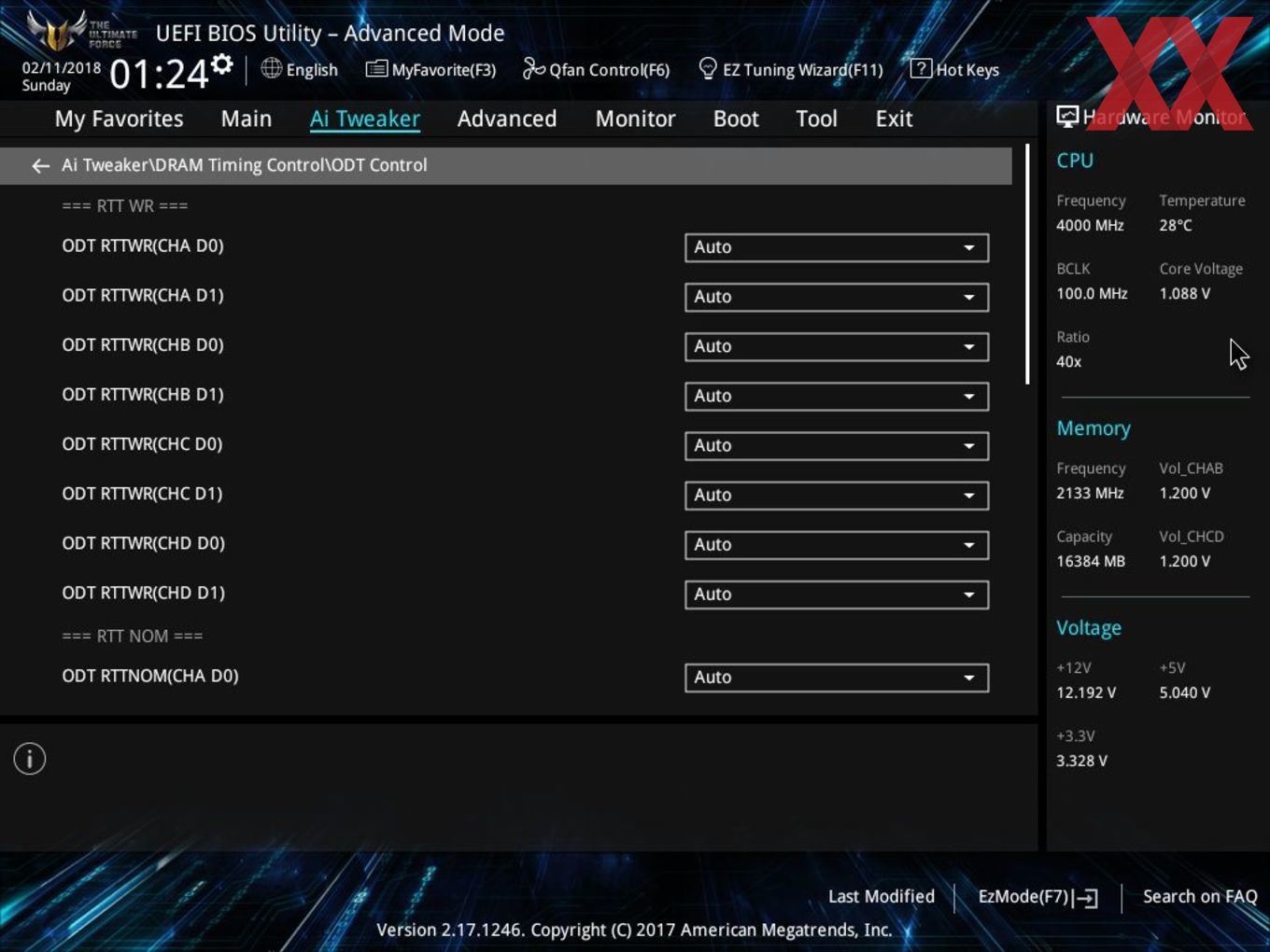Select the Exit tab
Screen dimensions: 1270x952
pos(894,119)
